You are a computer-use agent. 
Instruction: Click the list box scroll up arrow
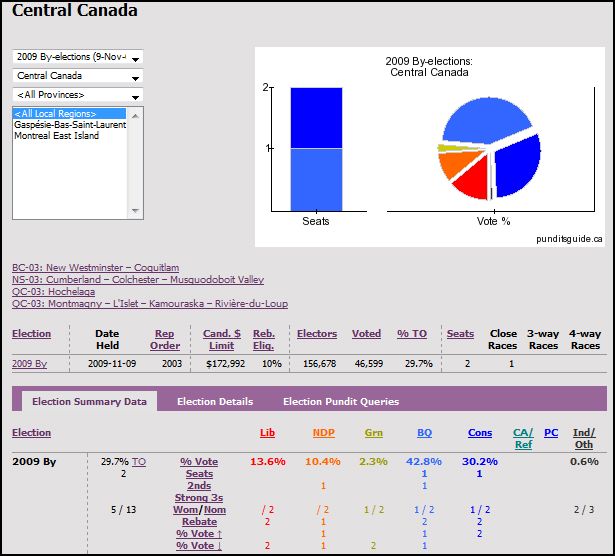[x=135, y=116]
